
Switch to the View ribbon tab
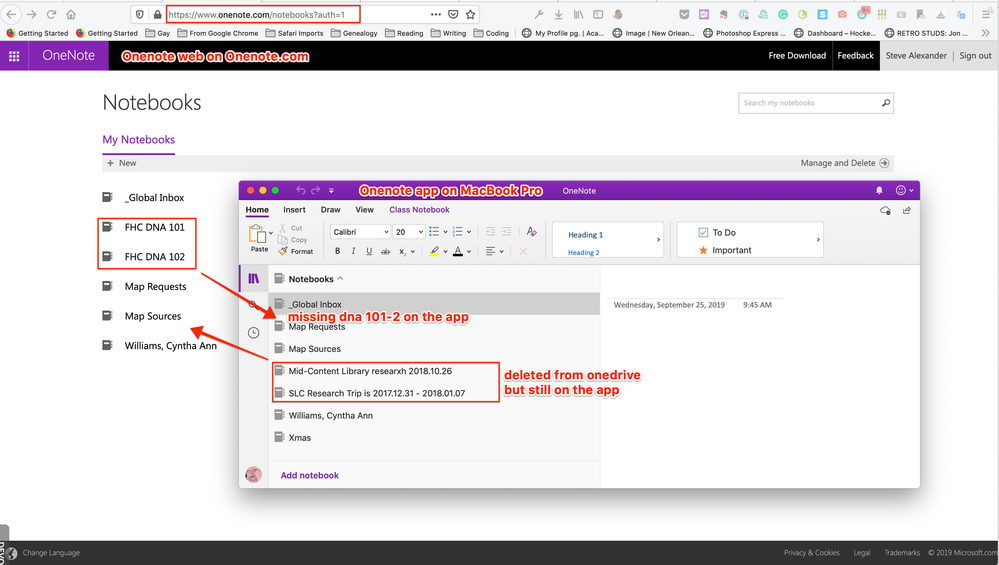tap(364, 210)
